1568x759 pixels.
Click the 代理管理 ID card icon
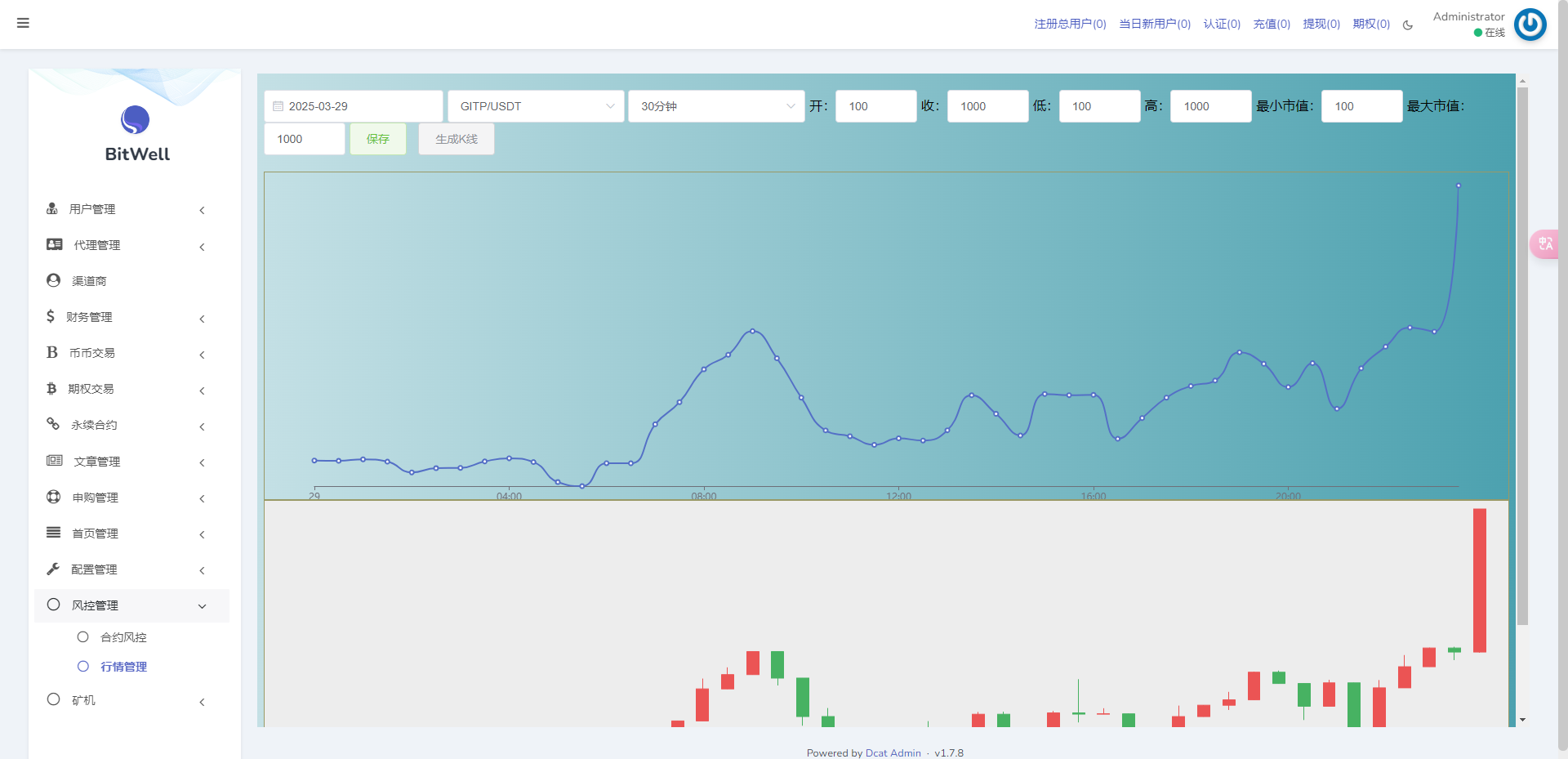coord(55,244)
